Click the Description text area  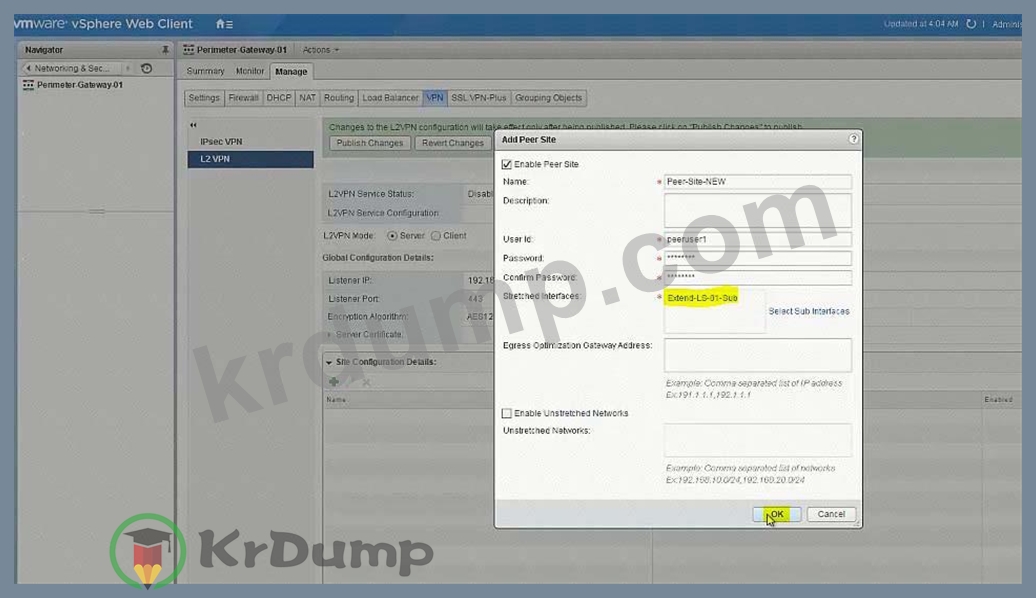point(757,210)
